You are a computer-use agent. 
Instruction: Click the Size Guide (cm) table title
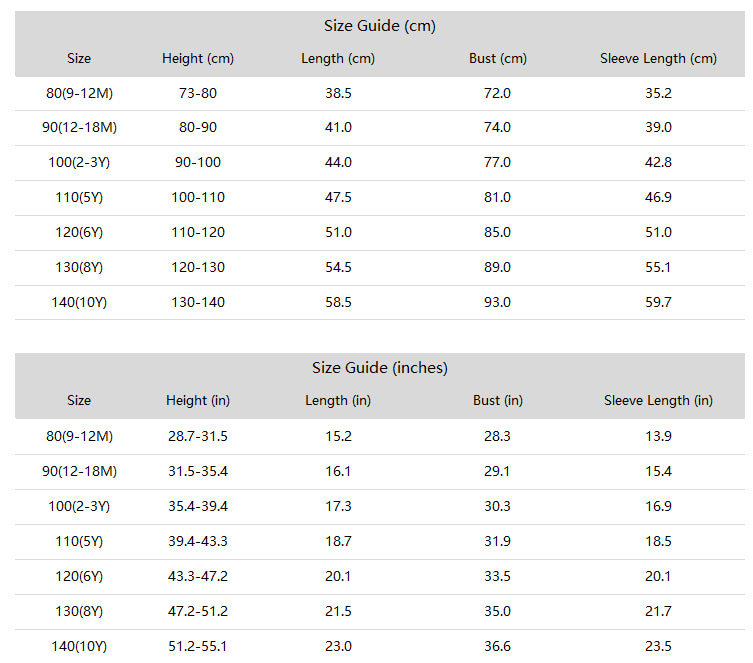pos(379,26)
